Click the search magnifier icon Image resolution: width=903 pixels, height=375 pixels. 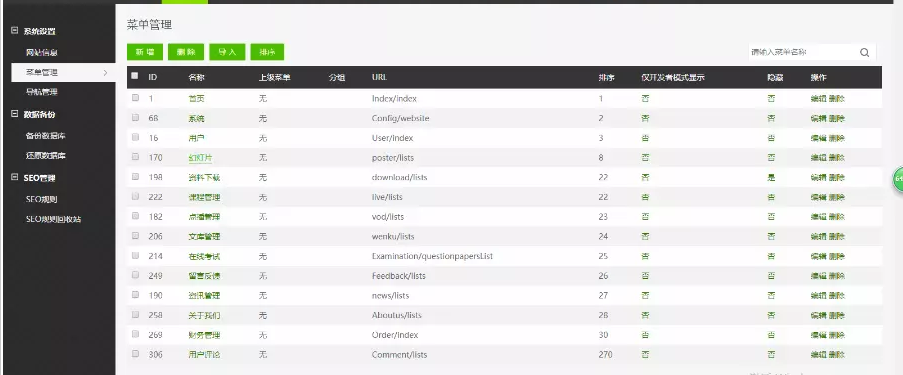coord(864,52)
